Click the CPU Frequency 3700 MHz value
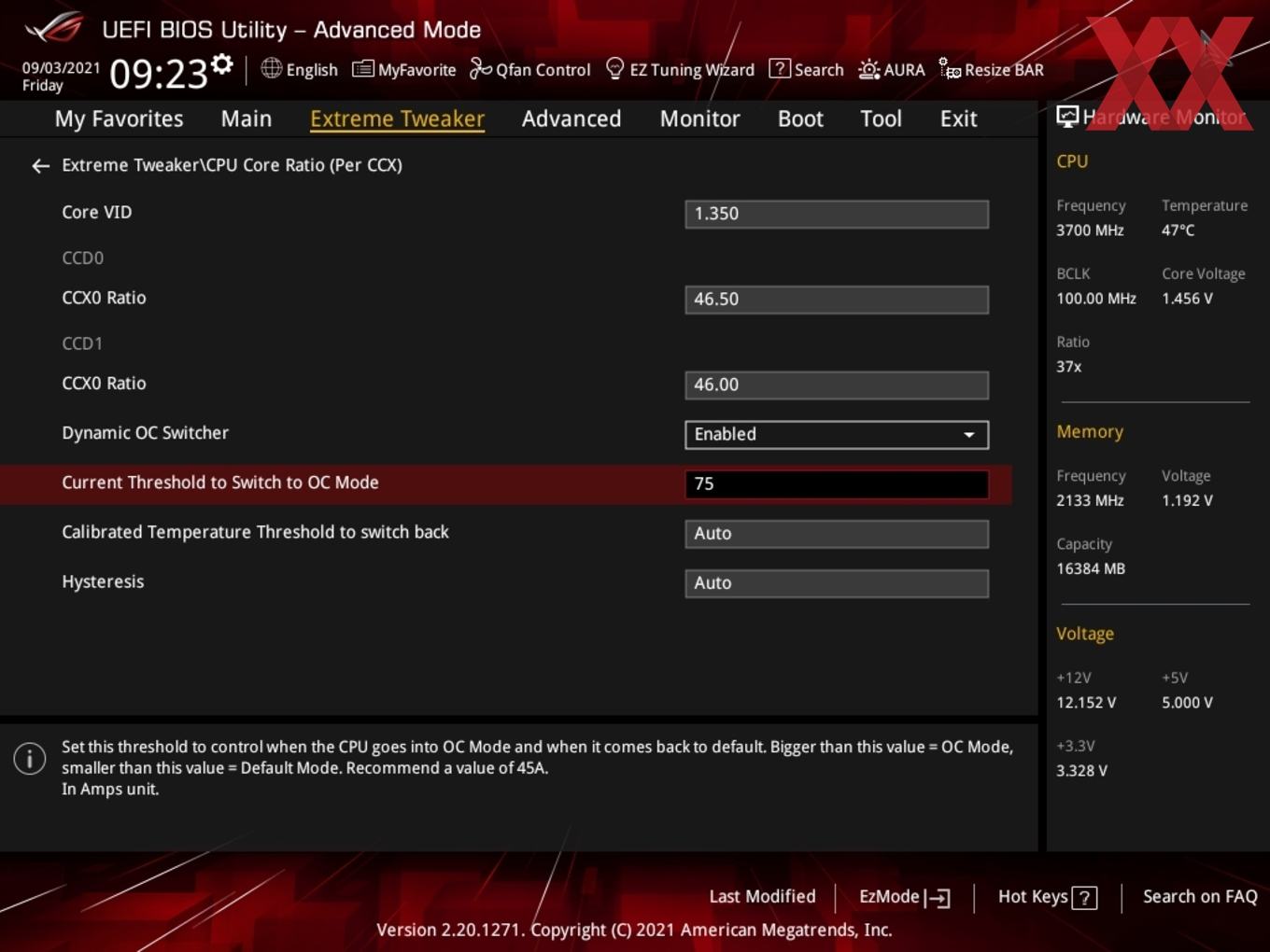The width and height of the screenshot is (1270, 952). (1090, 230)
